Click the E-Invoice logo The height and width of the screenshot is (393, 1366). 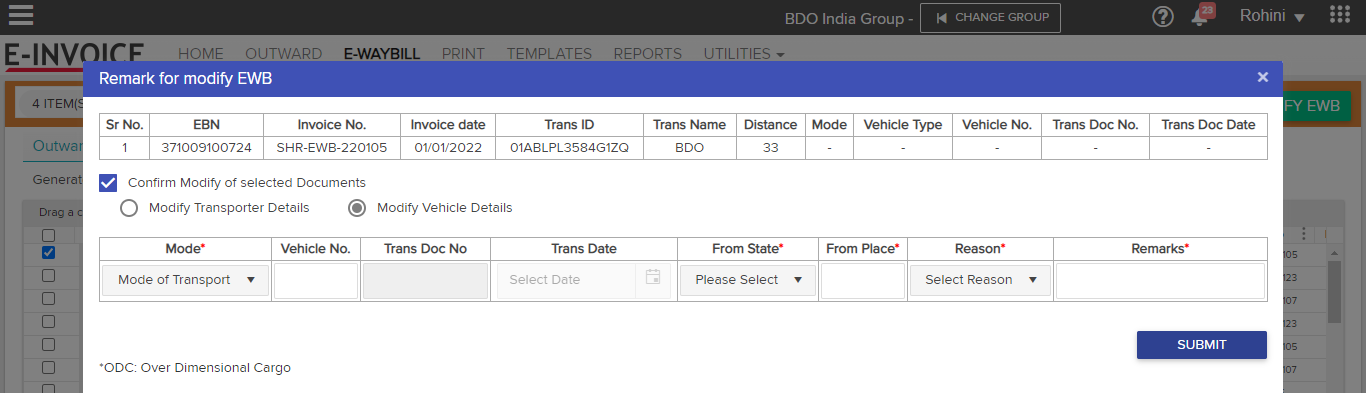coord(75,54)
